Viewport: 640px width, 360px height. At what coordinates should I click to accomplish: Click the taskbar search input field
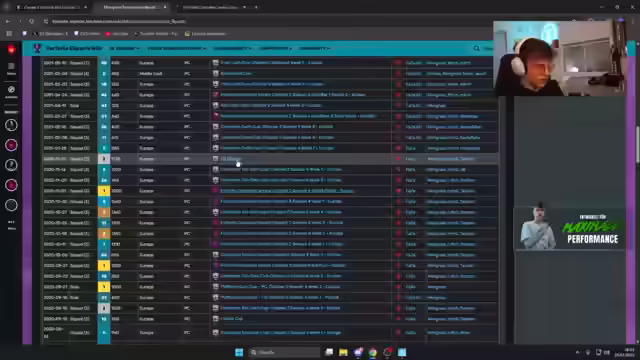(x=284, y=352)
